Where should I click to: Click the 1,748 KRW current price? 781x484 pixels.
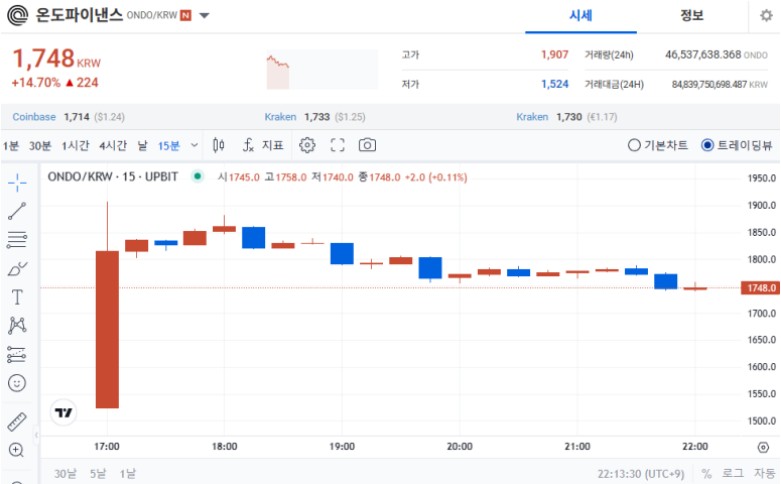[x=56, y=59]
